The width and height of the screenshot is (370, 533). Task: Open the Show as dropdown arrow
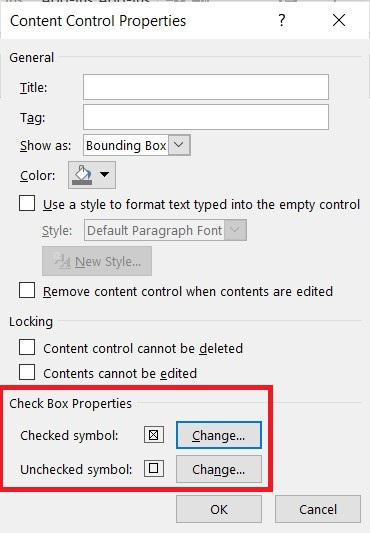[179, 145]
